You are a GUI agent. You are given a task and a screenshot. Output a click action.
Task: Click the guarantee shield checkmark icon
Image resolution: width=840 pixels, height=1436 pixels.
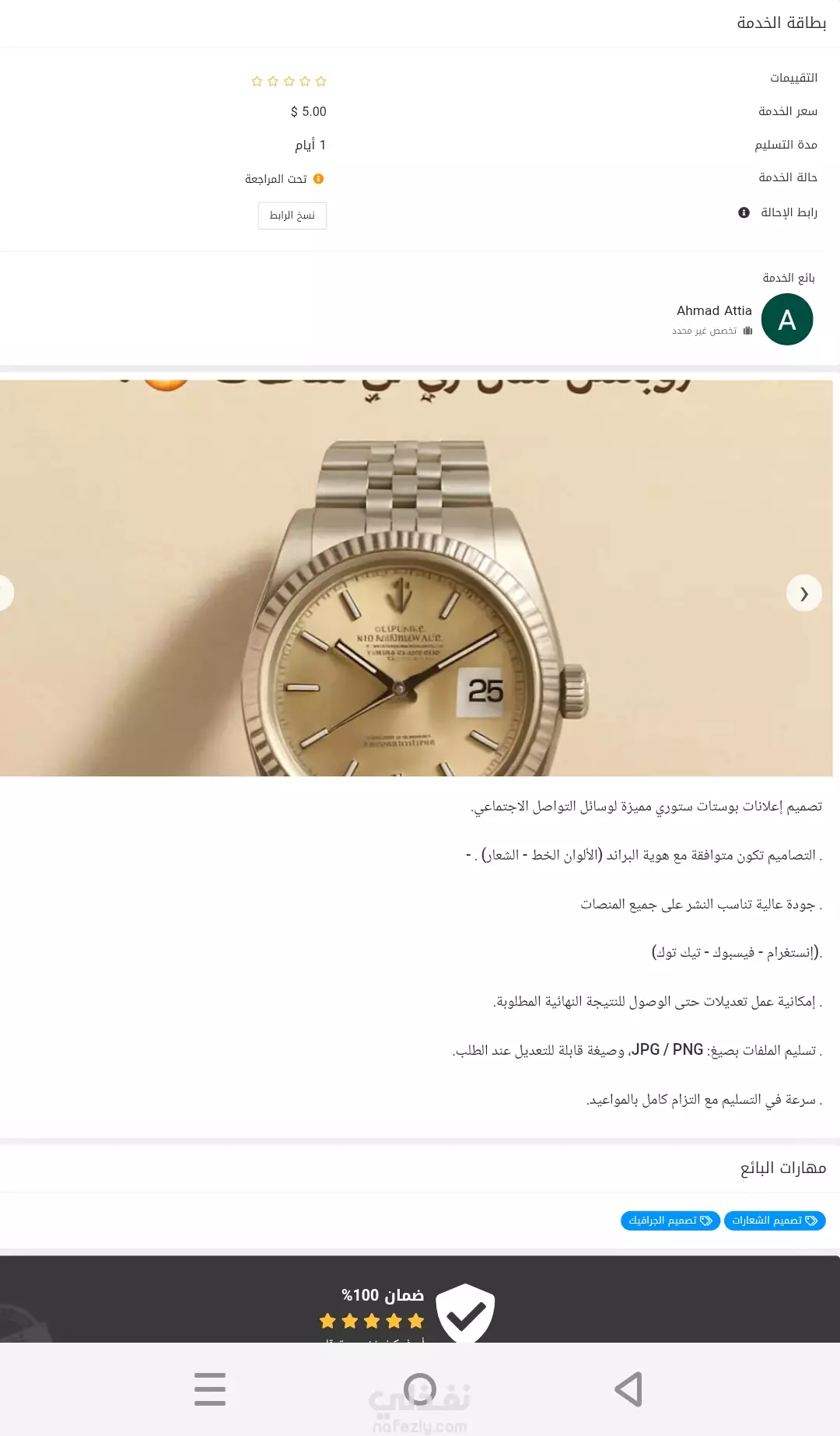pos(465,1313)
